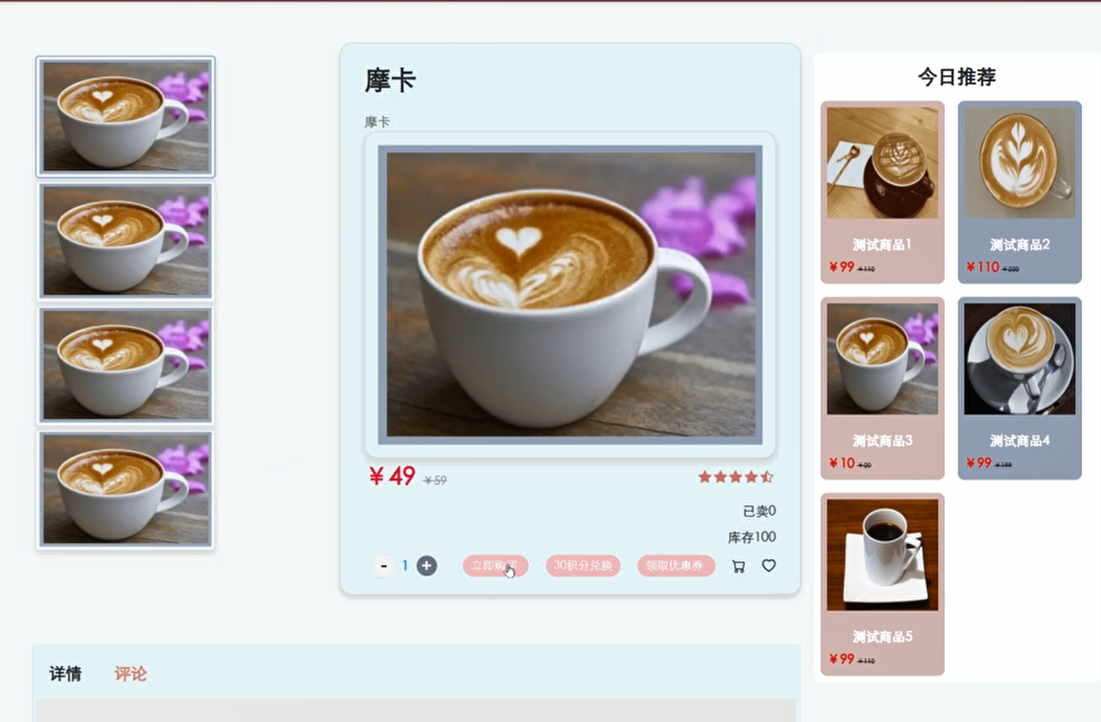Switch to the 详情 tab
This screenshot has height=722, width=1101.
tap(65, 674)
